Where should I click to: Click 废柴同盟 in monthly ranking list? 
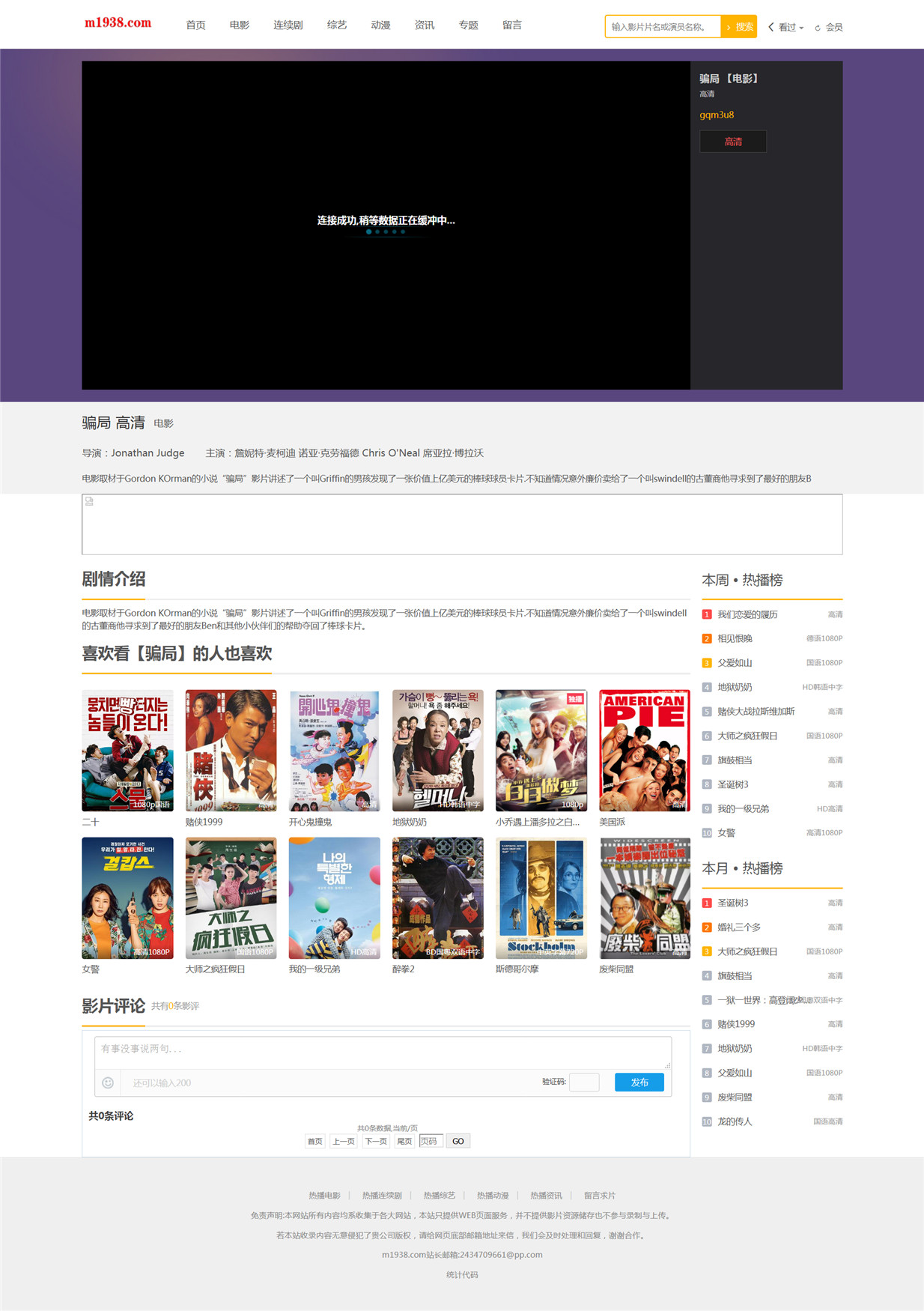click(735, 1097)
